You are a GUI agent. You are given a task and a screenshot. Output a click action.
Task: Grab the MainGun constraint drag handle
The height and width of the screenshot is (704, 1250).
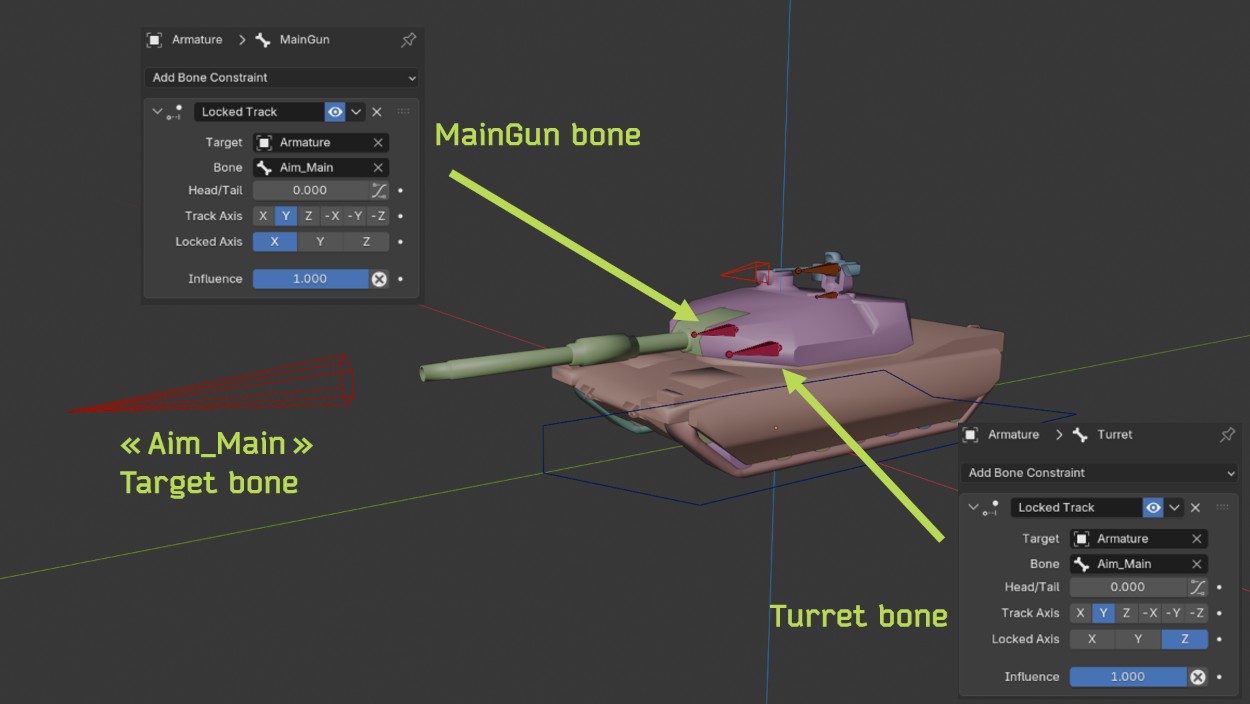pos(404,112)
